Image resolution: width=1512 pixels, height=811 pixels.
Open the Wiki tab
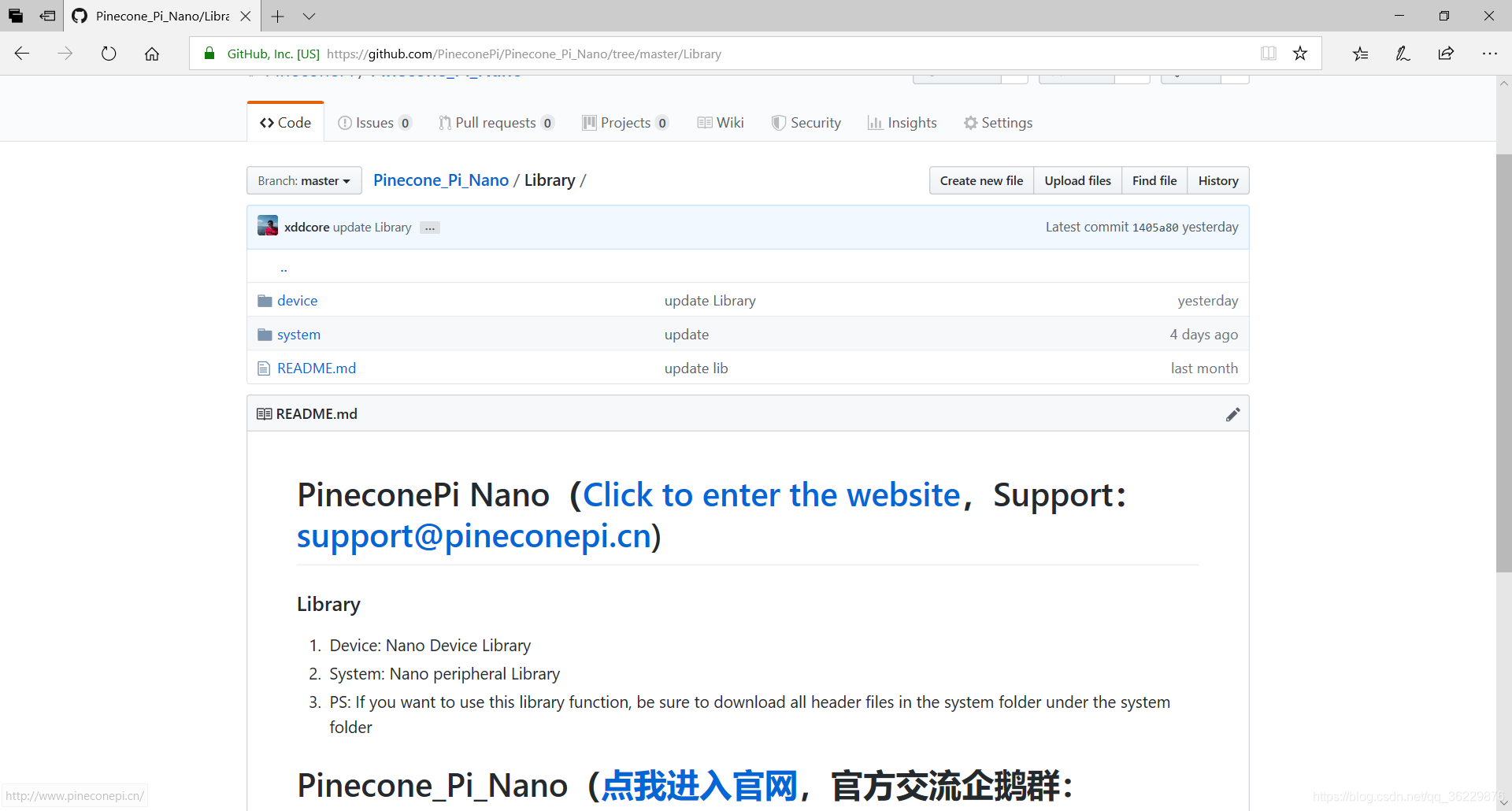pos(720,123)
